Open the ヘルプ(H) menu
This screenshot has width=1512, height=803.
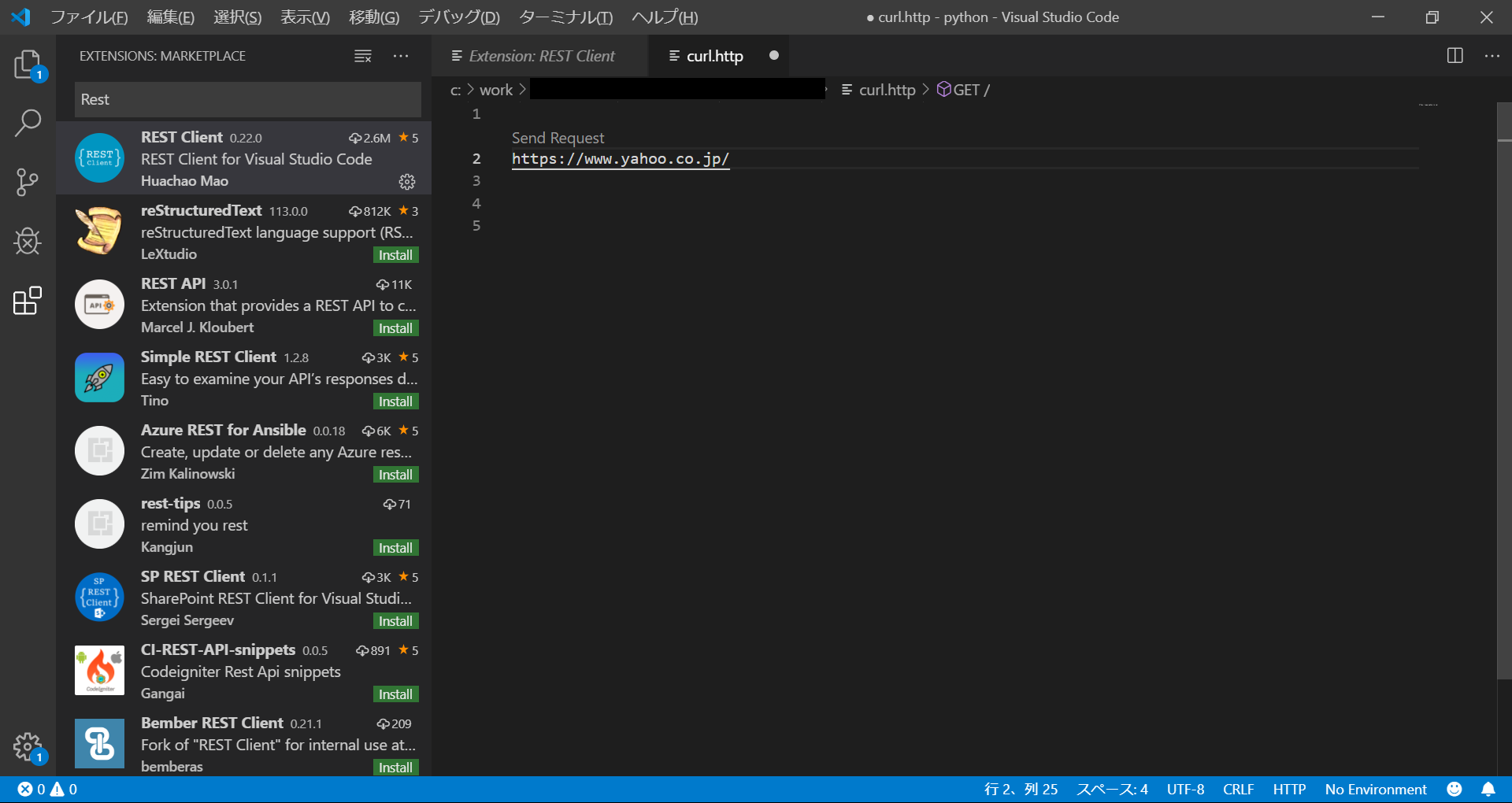[x=665, y=17]
